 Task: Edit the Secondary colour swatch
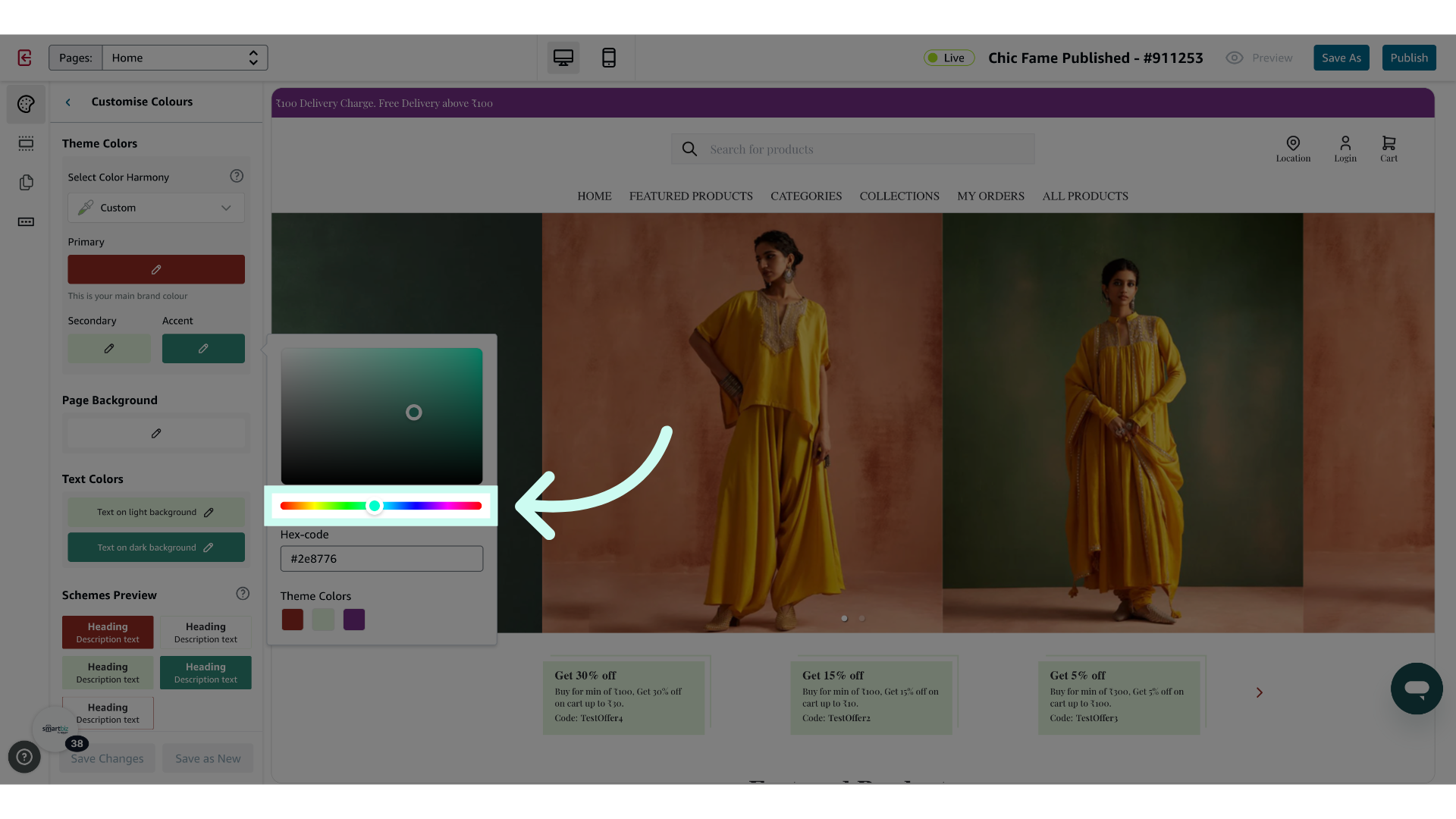click(x=109, y=349)
